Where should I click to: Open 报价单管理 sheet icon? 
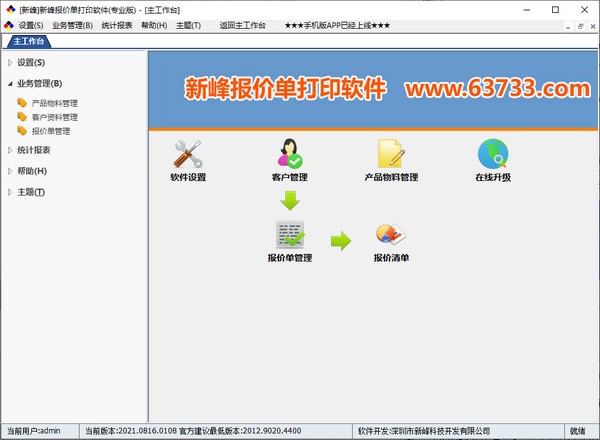(290, 234)
